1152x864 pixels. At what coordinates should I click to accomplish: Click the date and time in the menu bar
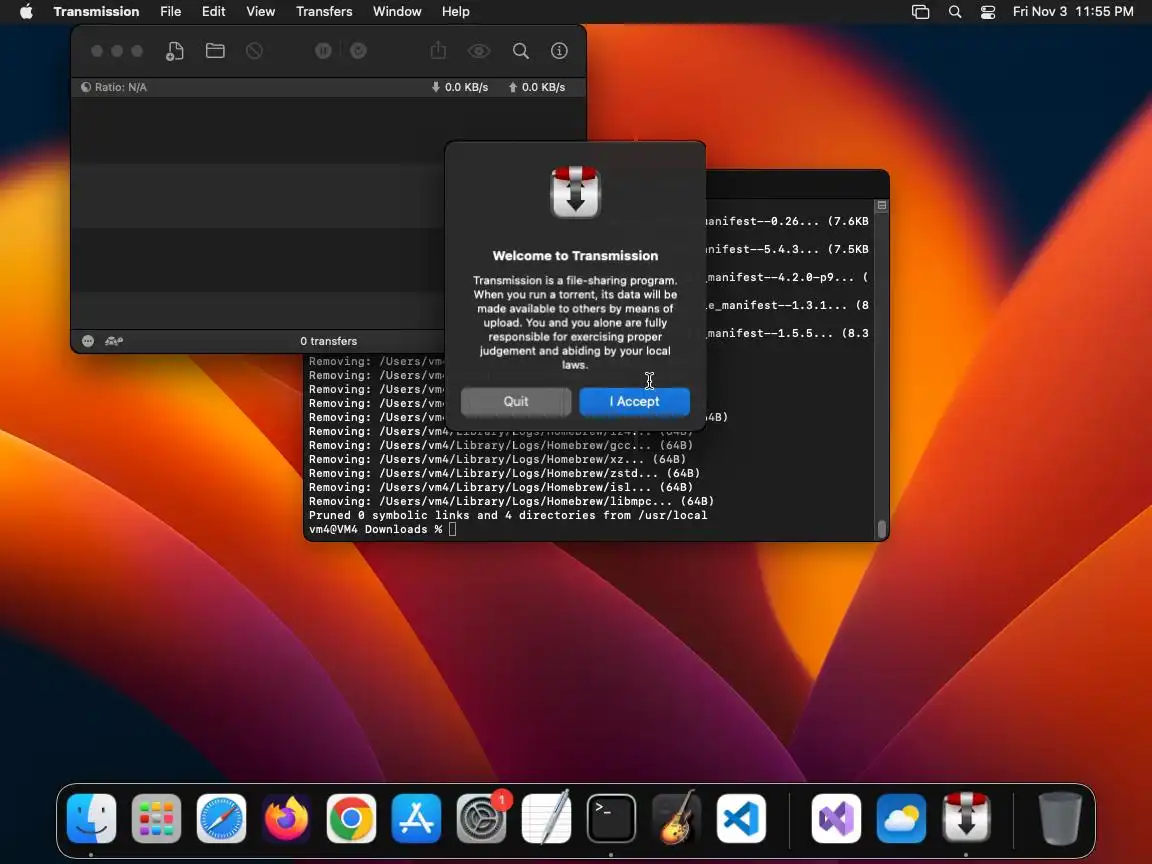click(1073, 12)
